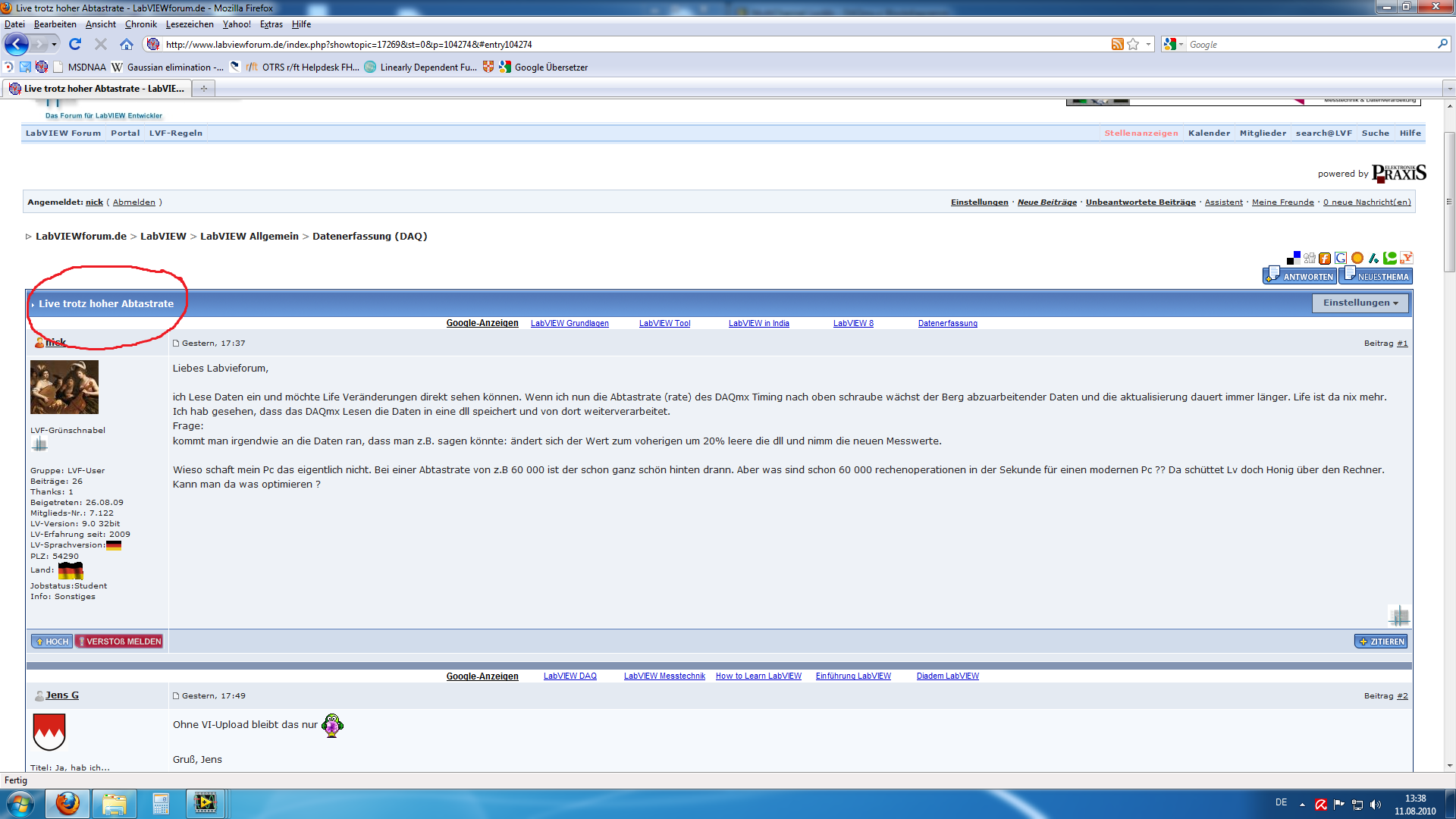Reload the page with refresh icon
Image resolution: width=1456 pixels, height=819 pixels.
click(x=74, y=44)
